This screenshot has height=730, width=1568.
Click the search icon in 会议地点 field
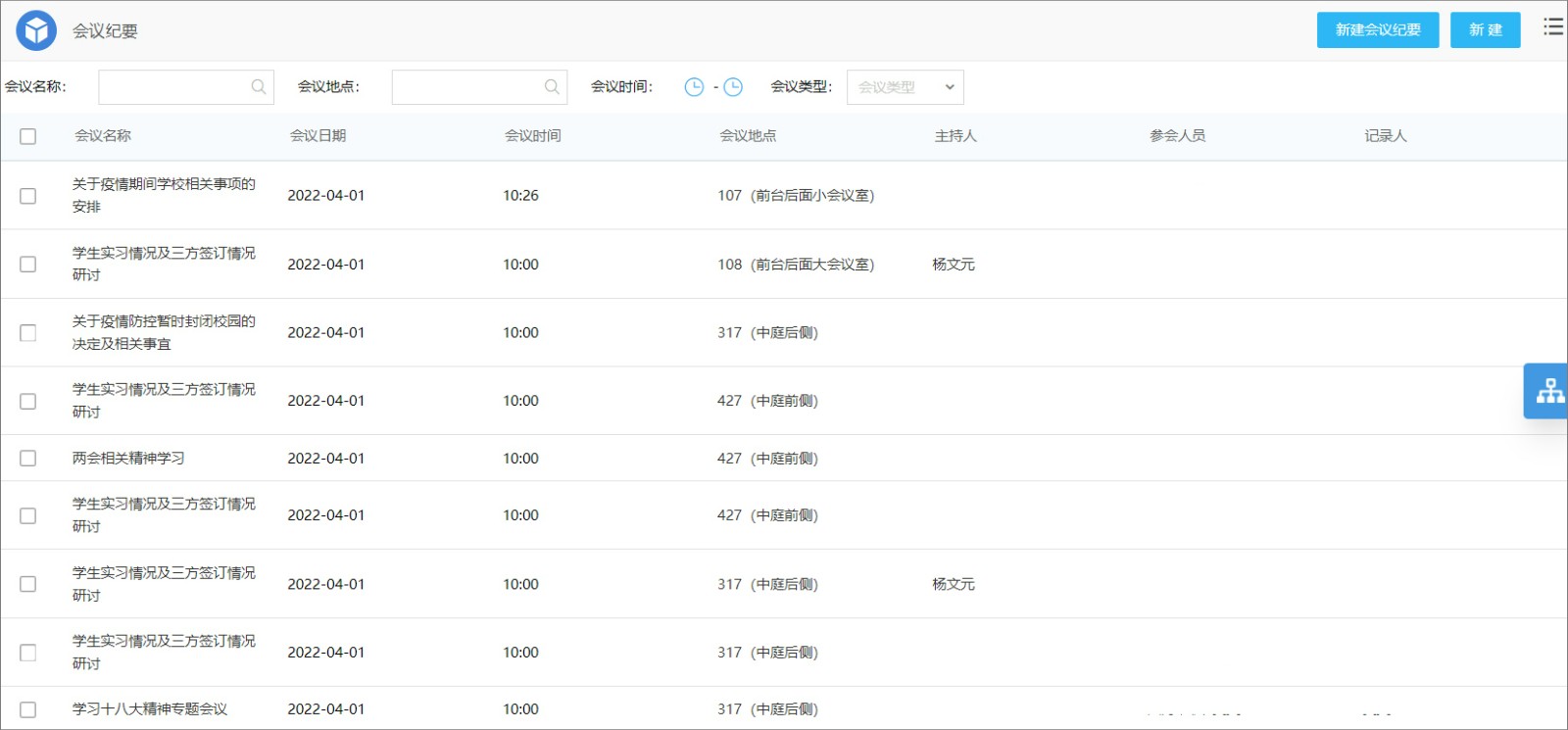[552, 87]
